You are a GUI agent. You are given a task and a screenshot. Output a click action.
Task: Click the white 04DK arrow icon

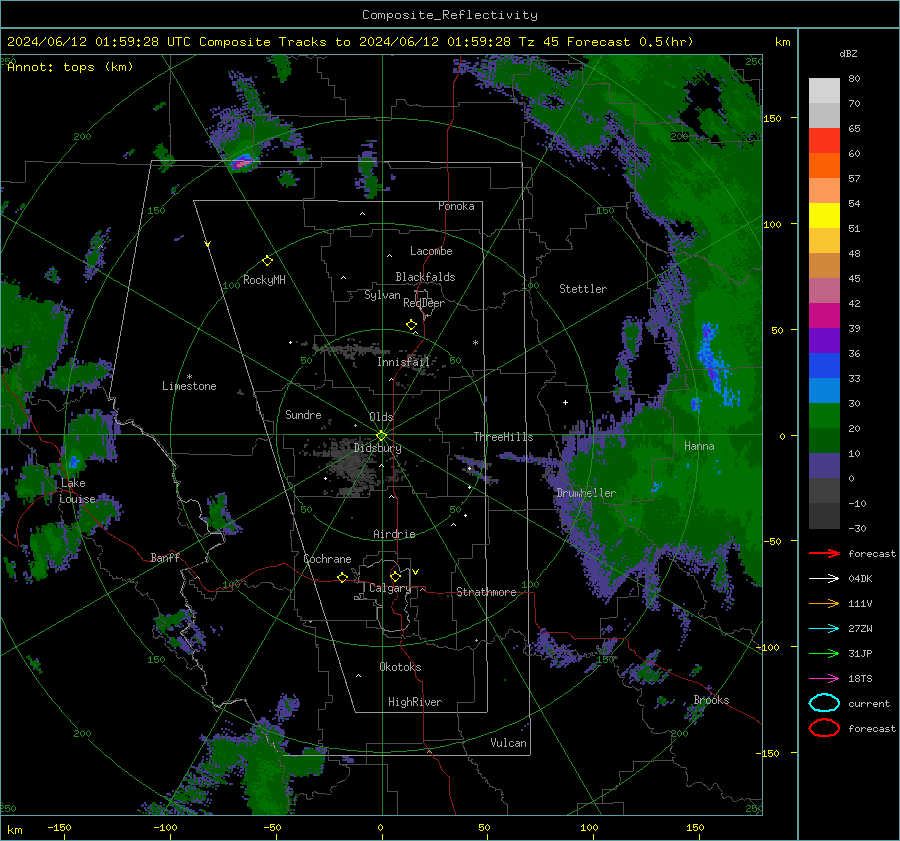tap(824, 579)
